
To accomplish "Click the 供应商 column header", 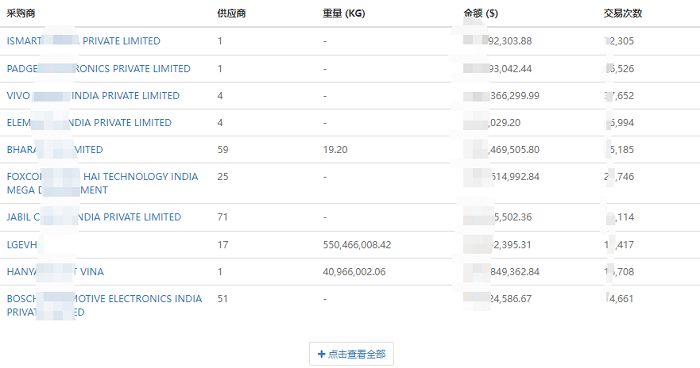I will [x=231, y=13].
